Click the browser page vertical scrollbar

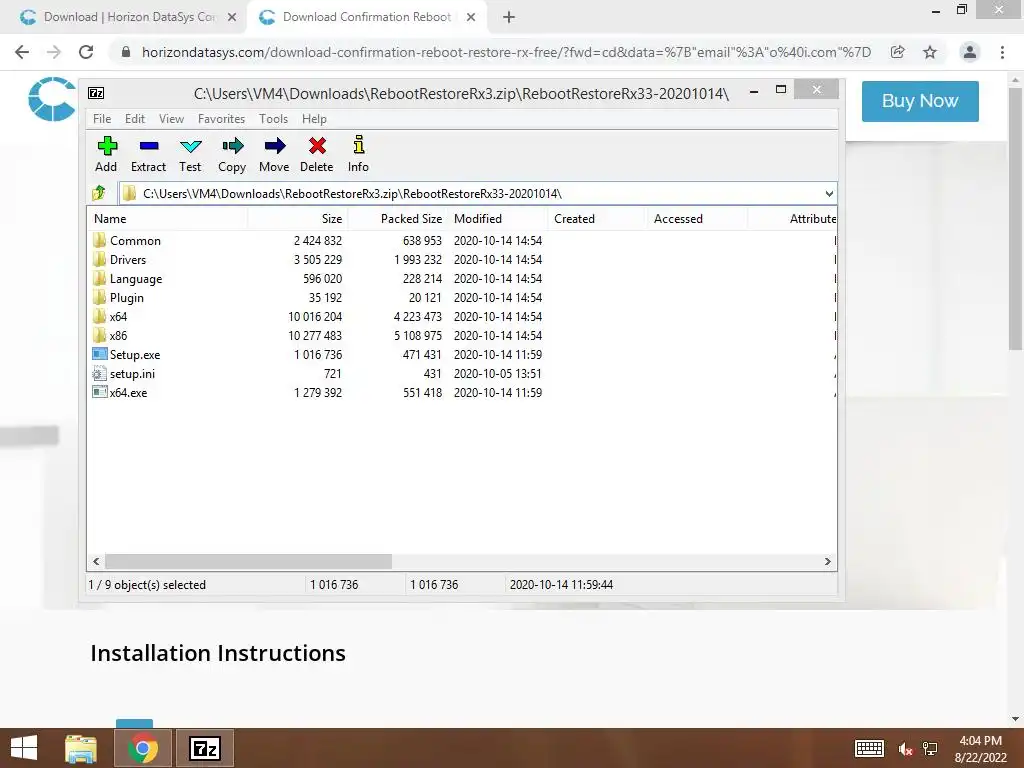(x=1015, y=219)
